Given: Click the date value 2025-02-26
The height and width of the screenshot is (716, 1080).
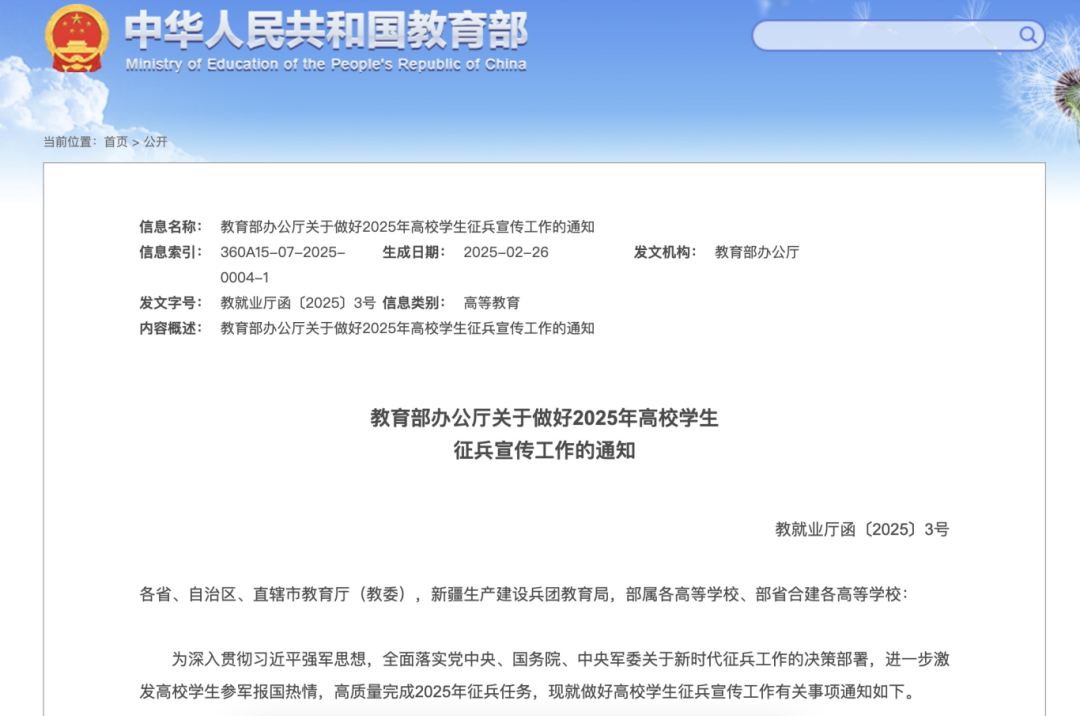Looking at the screenshot, I should coord(506,252).
